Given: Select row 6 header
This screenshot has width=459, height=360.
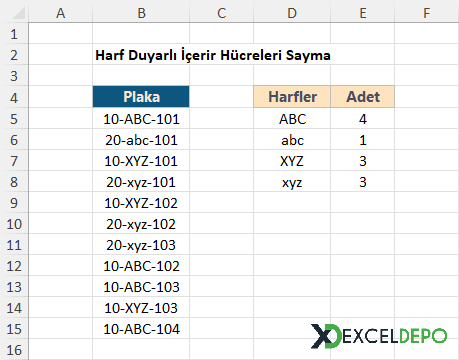Looking at the screenshot, I should 14,140.
